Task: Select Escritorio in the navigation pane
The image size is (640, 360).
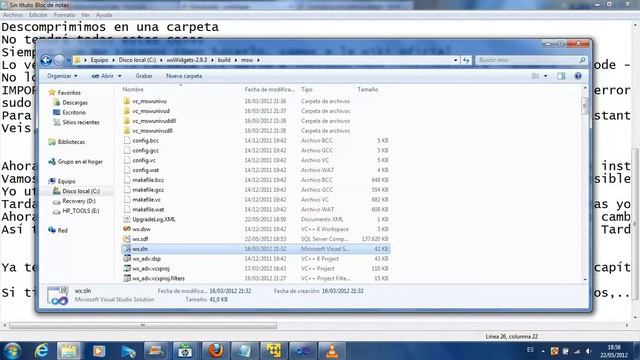Action: [x=74, y=112]
